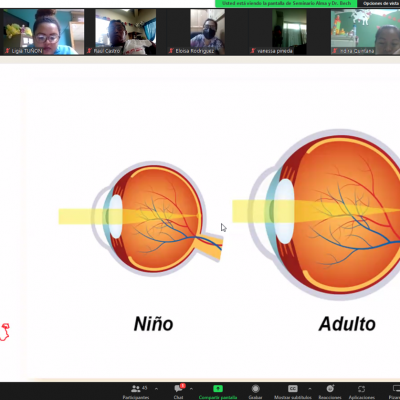
Task: Toggle Mostrar subtítulos CC icon
Action: (x=293, y=389)
